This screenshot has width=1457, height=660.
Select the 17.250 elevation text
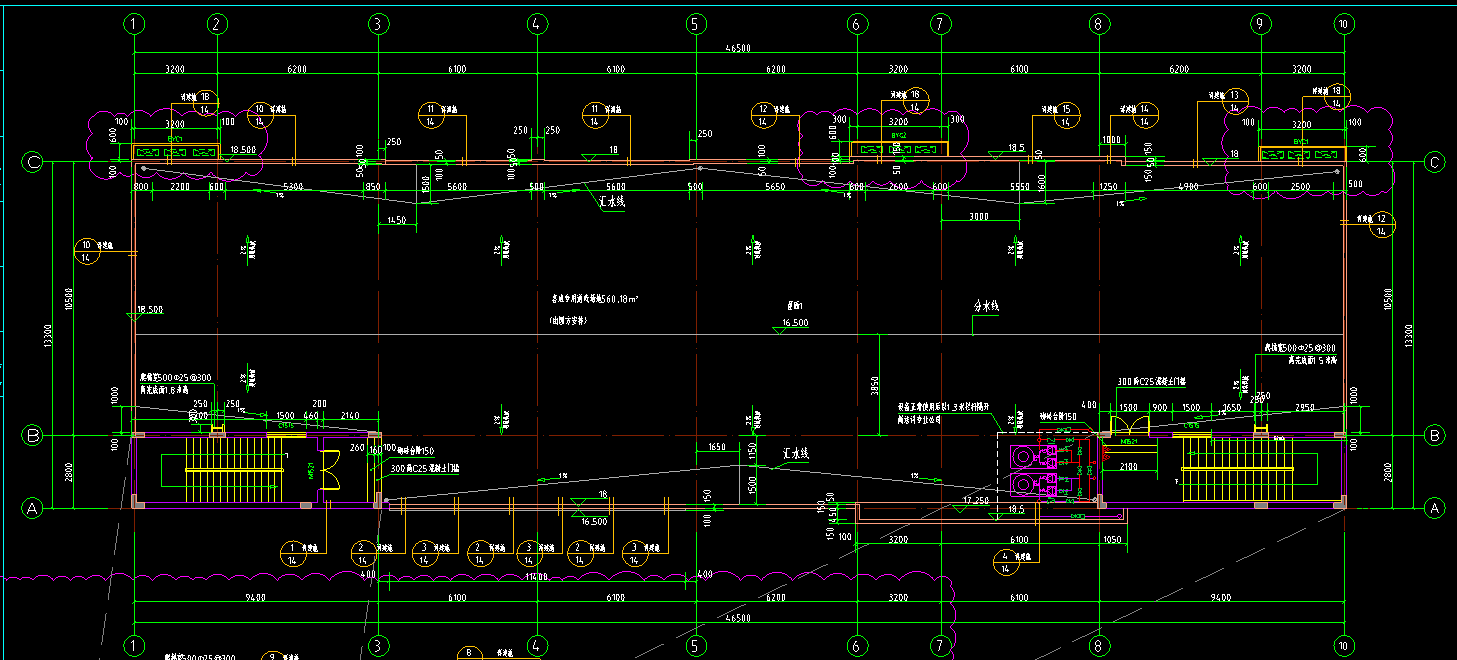tap(976, 499)
